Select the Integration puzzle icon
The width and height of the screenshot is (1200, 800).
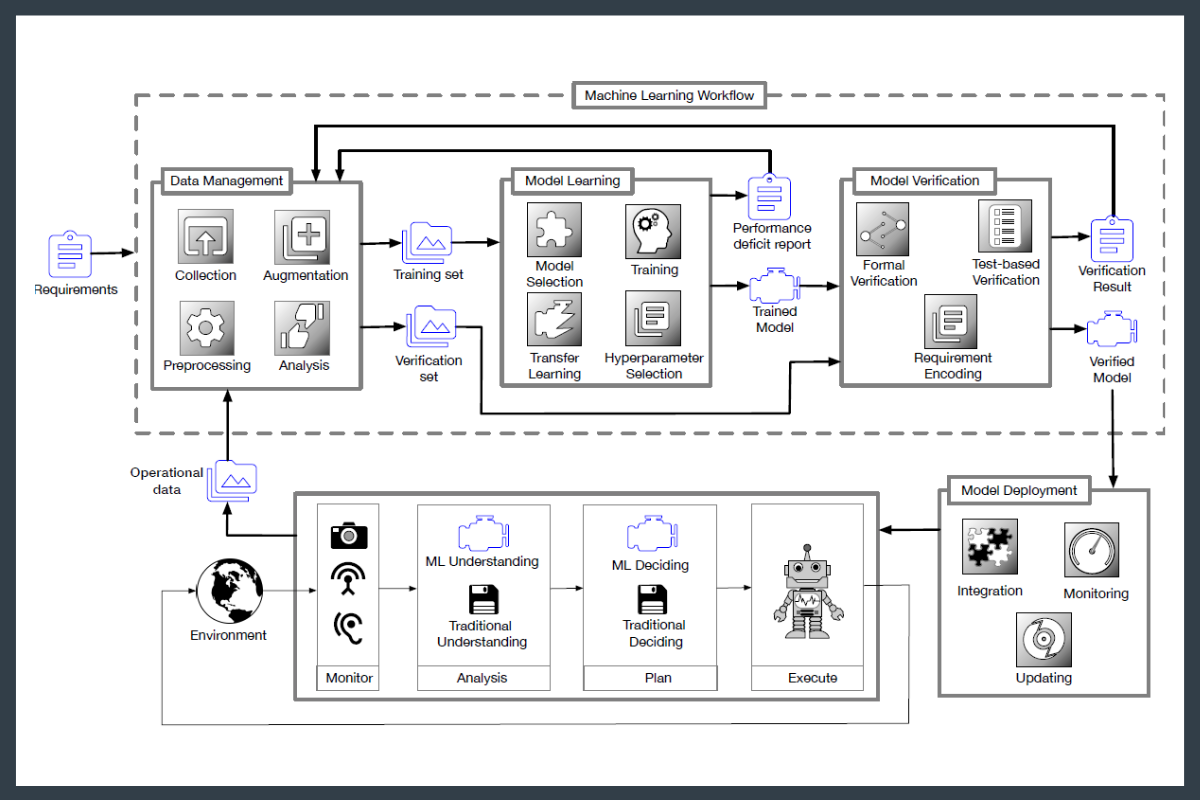pos(990,547)
